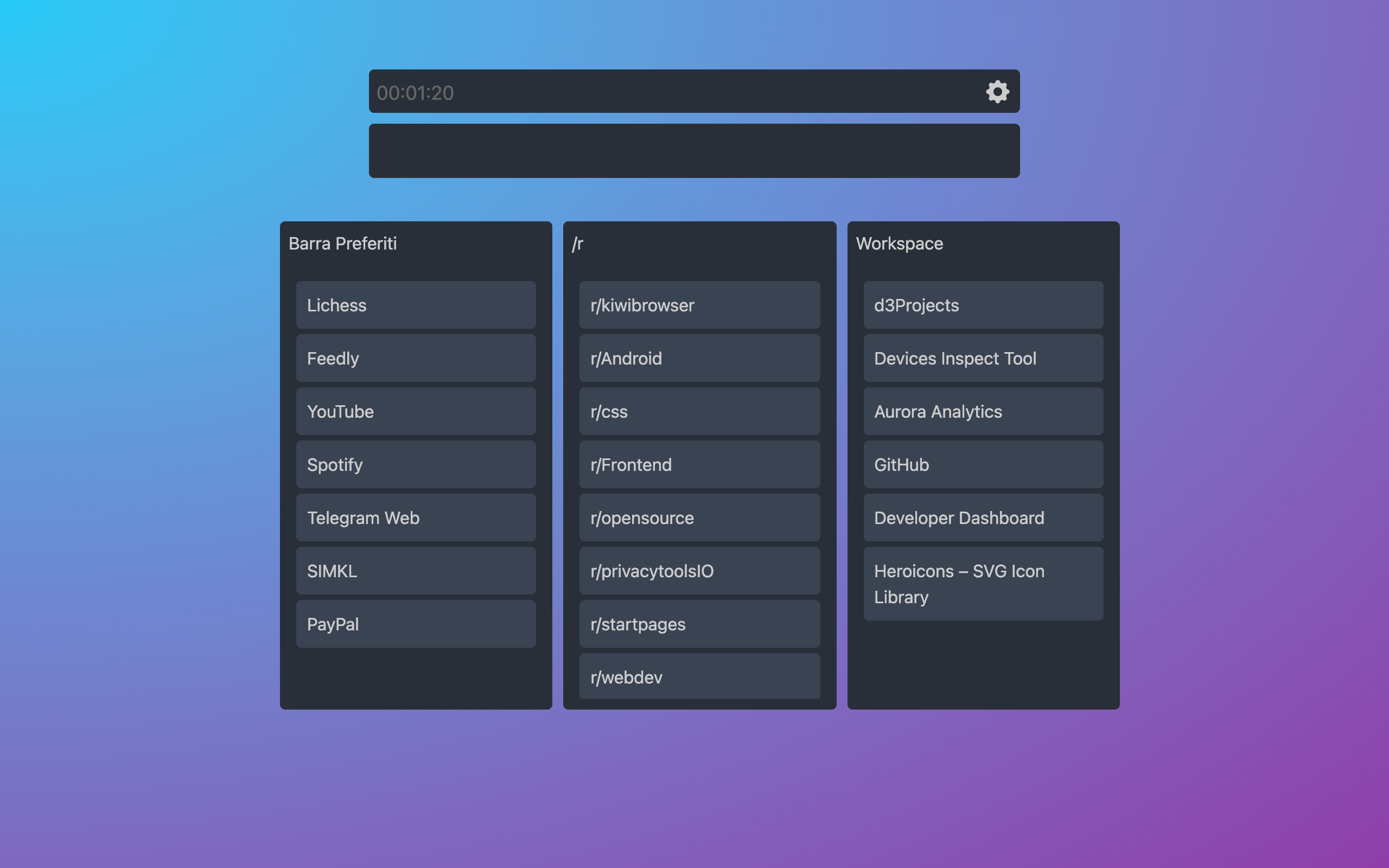Open the d3Projects workspace link
This screenshot has width=1389, height=868.
983,305
